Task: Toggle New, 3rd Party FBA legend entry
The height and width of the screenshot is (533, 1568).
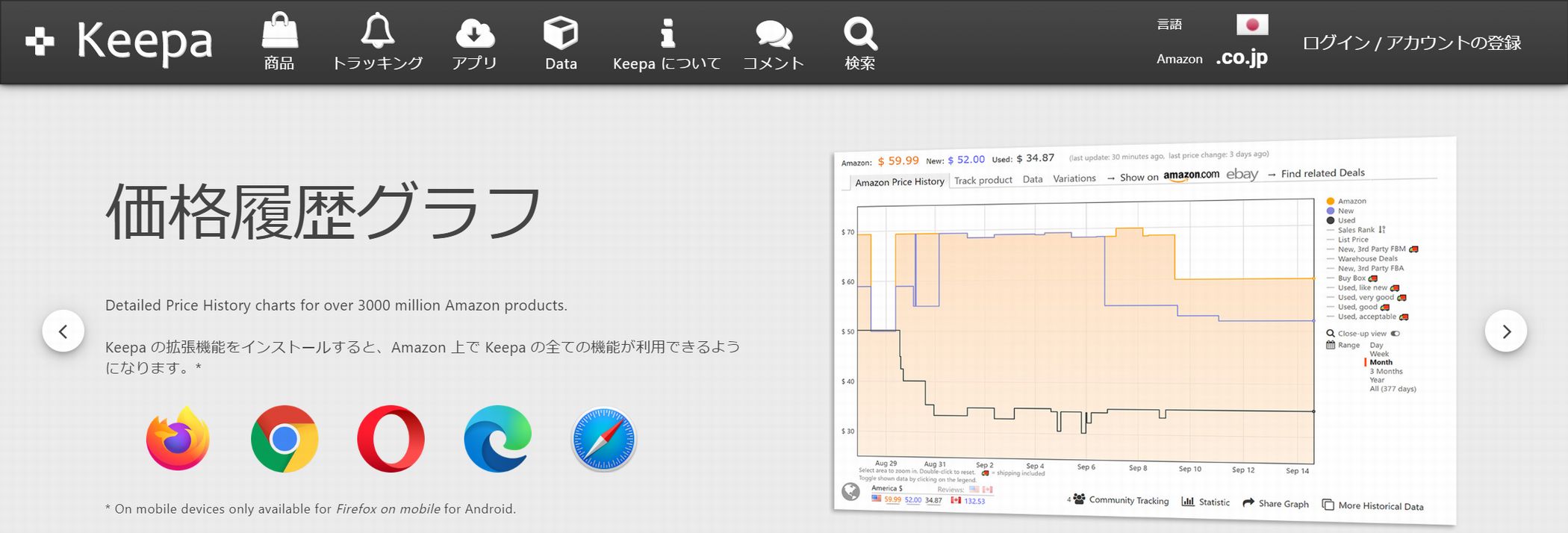Action: tap(1365, 269)
